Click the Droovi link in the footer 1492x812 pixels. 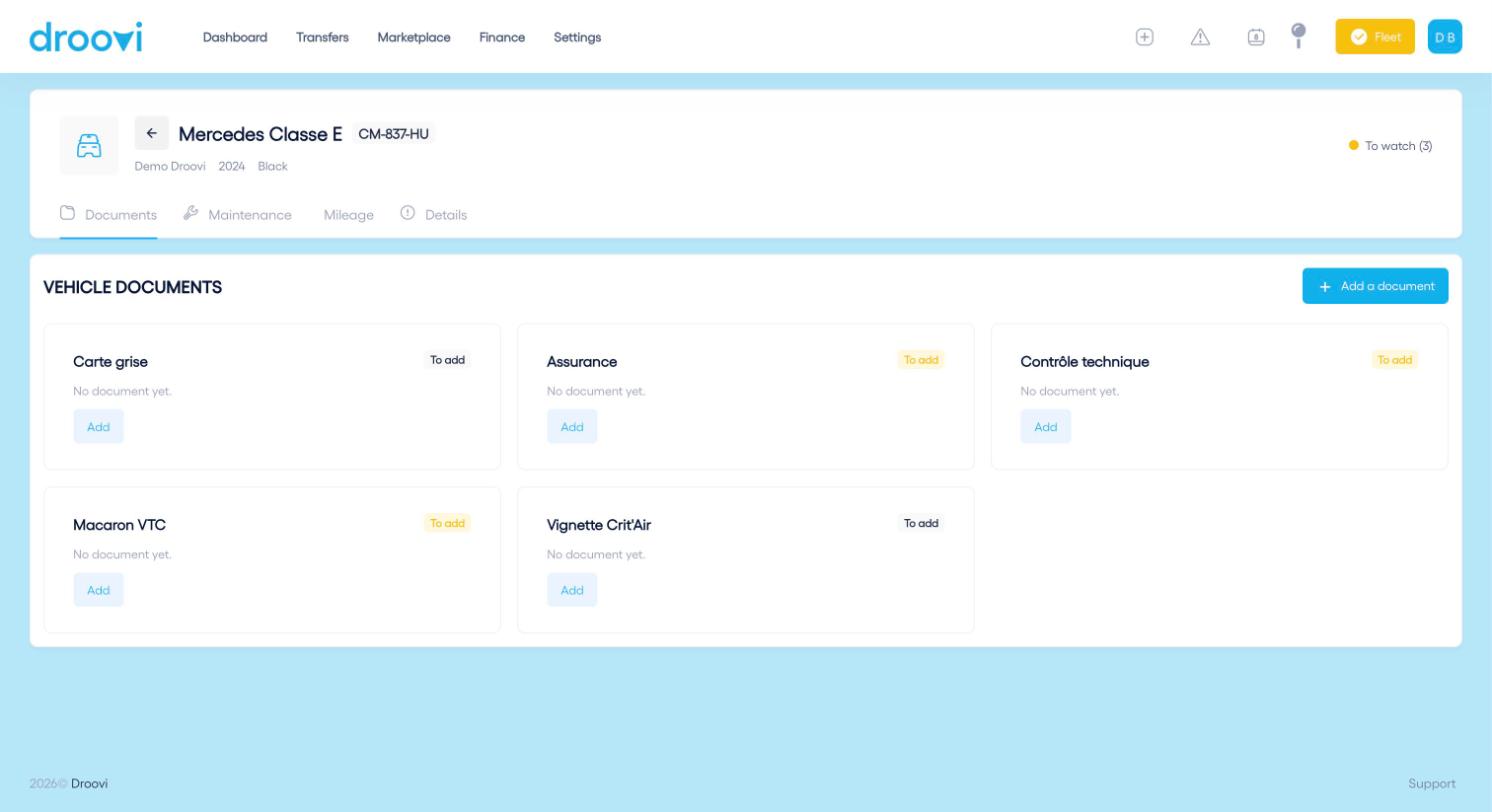(89, 784)
